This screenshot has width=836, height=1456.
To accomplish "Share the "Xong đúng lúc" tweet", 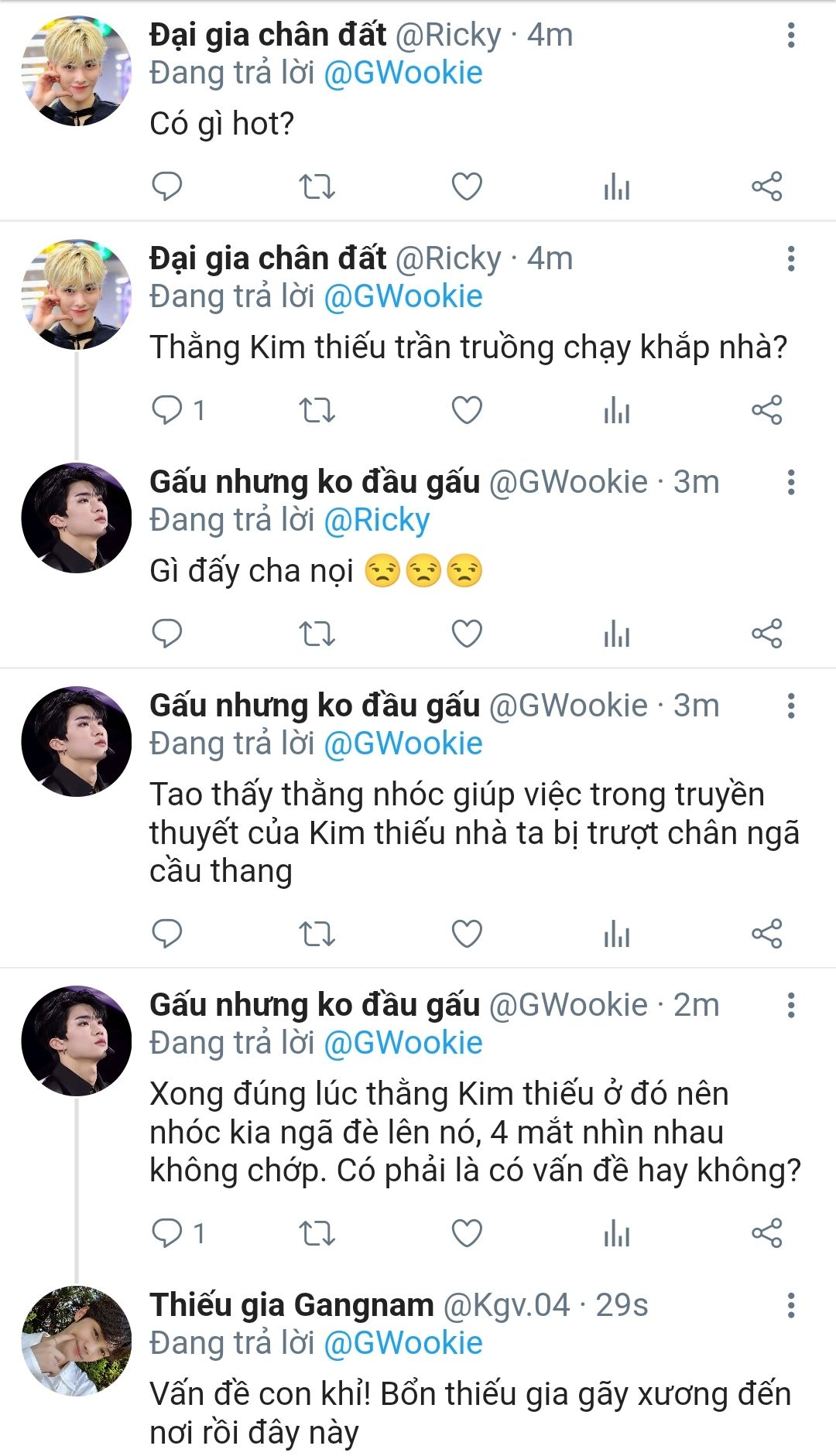I will [767, 1233].
